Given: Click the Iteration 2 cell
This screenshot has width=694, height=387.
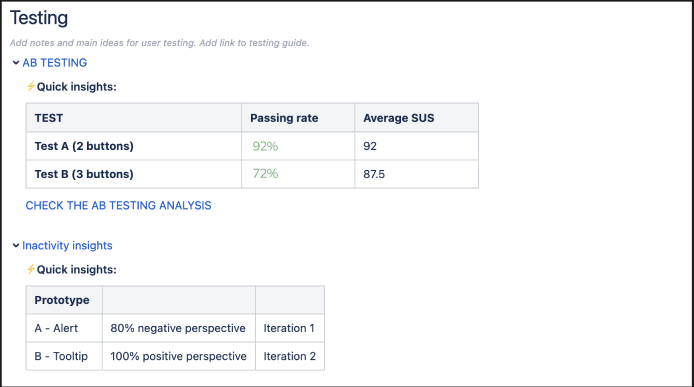Looking at the screenshot, I should click(x=290, y=356).
